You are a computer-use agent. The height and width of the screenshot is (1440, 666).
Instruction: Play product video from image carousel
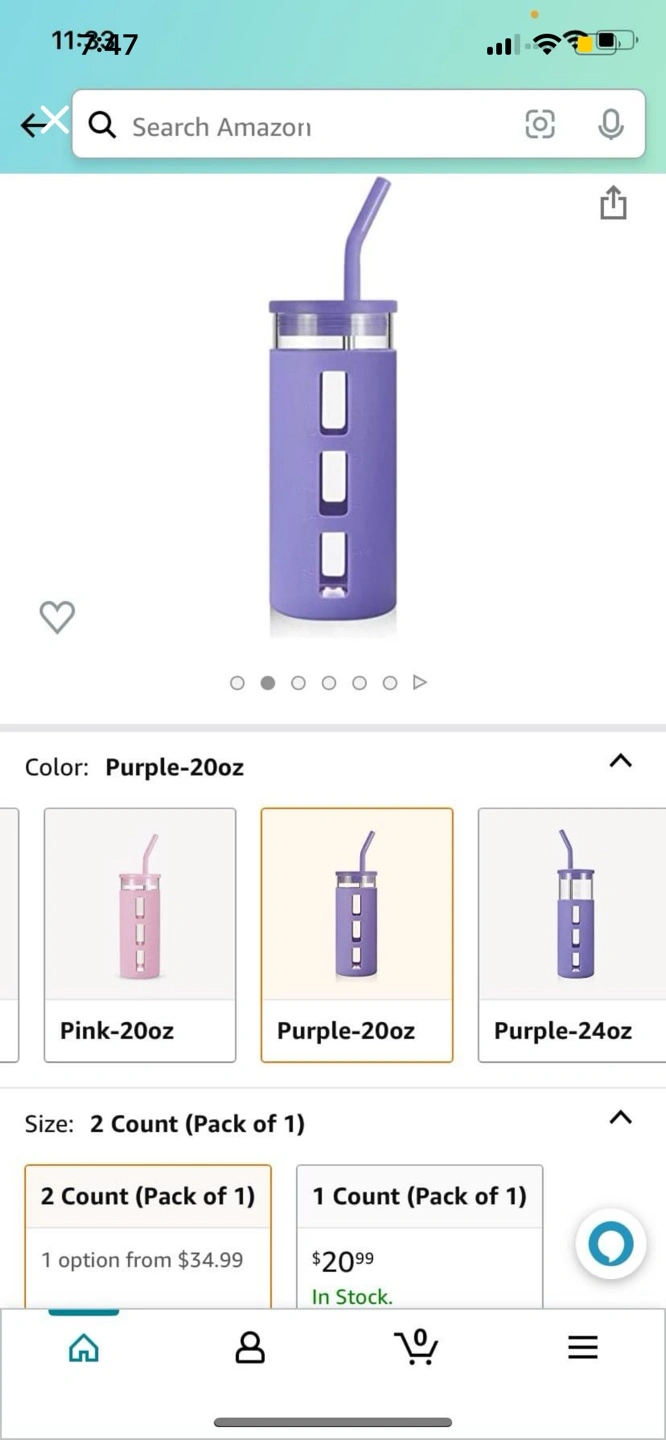pyautogui.click(x=420, y=683)
